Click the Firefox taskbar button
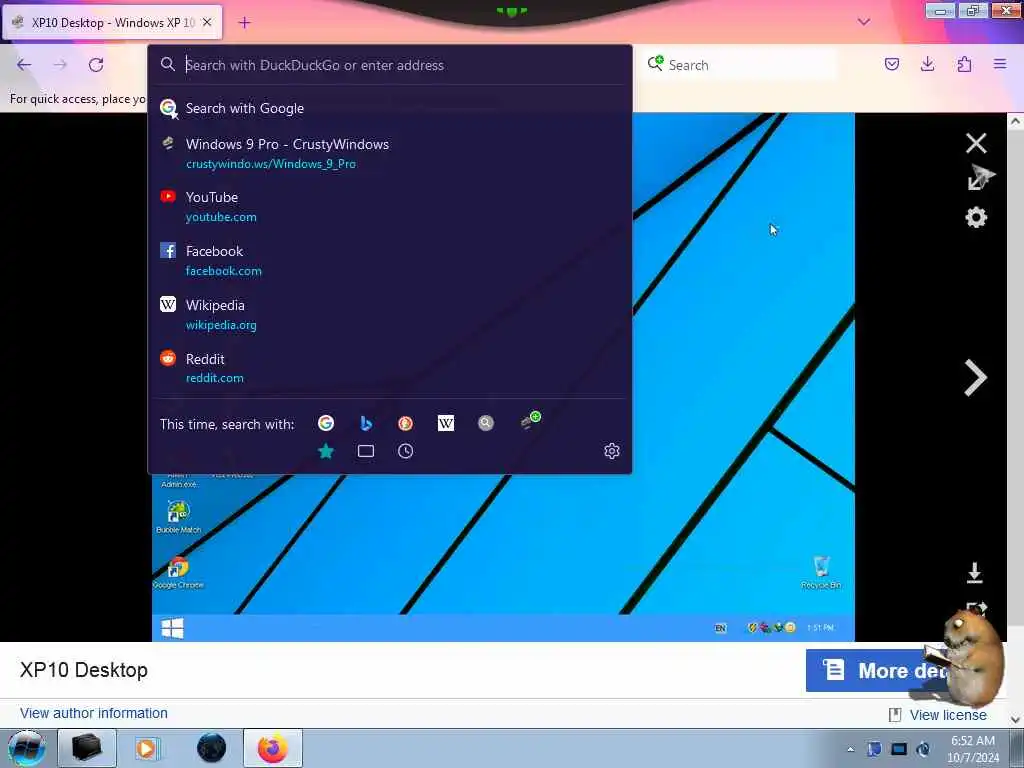 coord(273,748)
